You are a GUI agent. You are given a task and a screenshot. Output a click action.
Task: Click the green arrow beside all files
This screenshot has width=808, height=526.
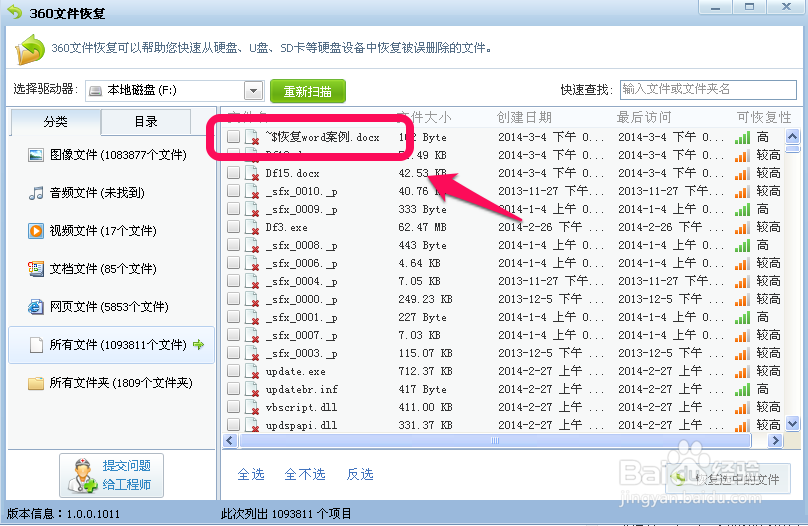[198, 345]
